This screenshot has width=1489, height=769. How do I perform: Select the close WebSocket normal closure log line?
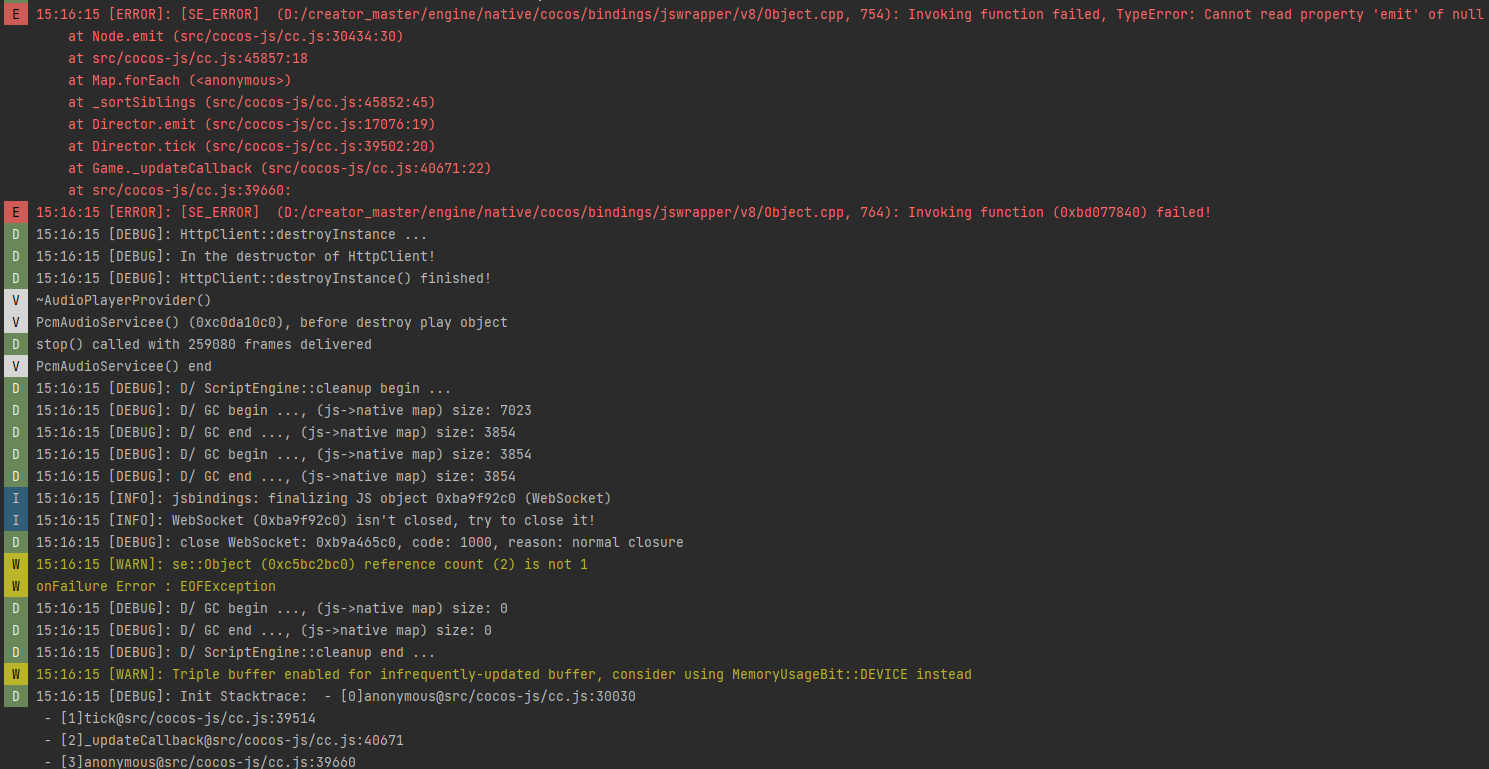360,542
